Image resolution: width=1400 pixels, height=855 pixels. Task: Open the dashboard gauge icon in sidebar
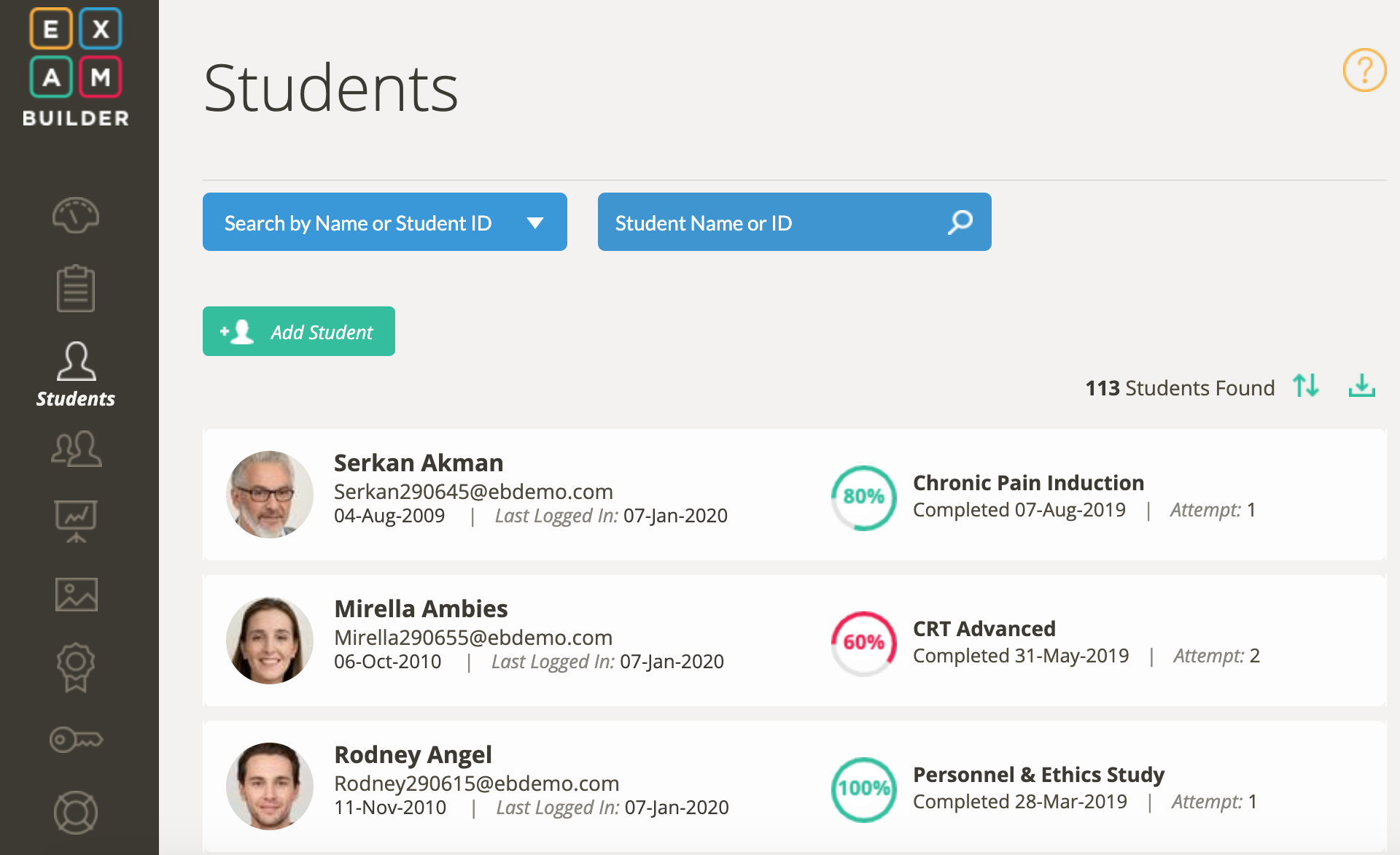point(76,215)
